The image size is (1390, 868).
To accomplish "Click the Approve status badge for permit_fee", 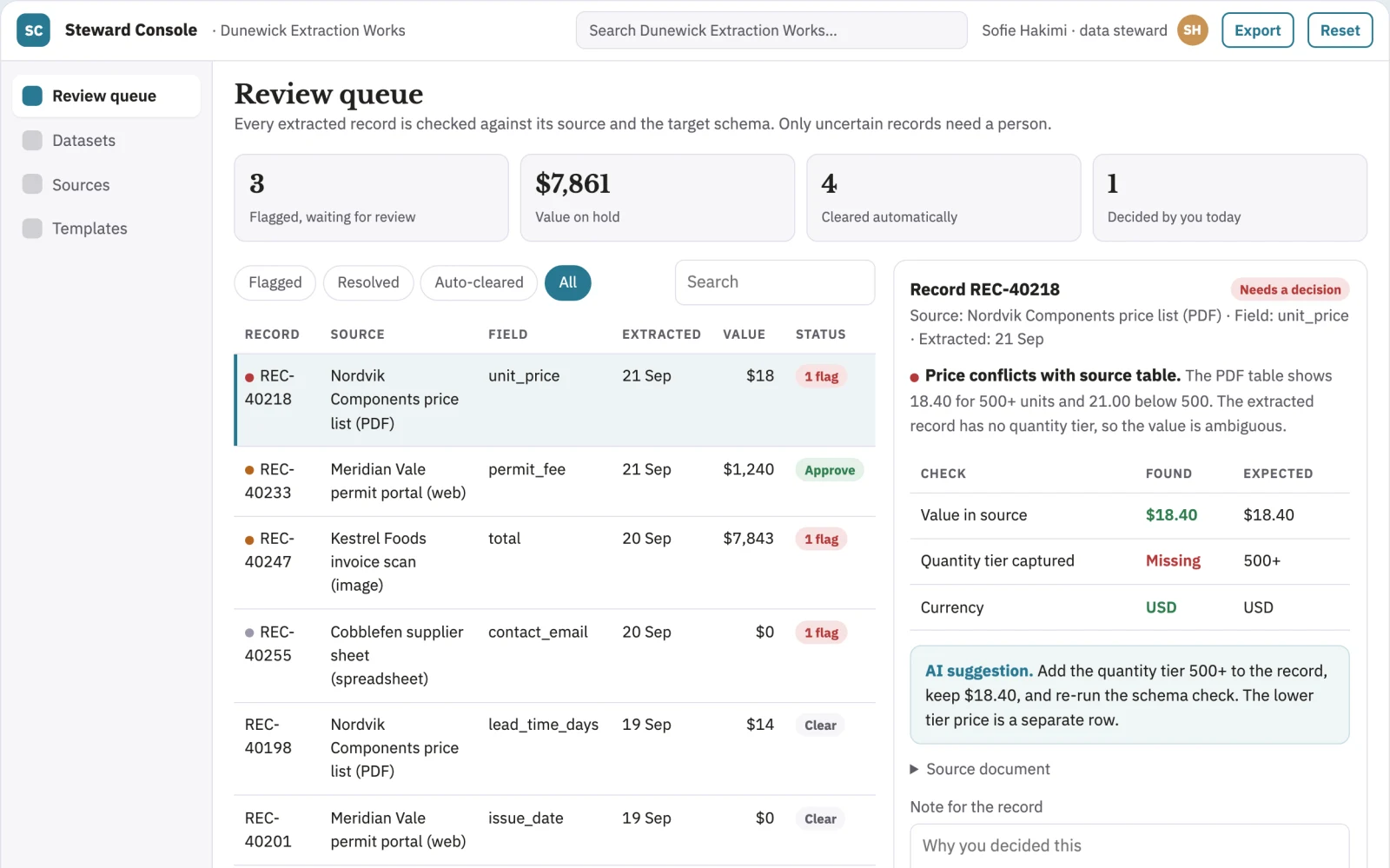I will (829, 470).
